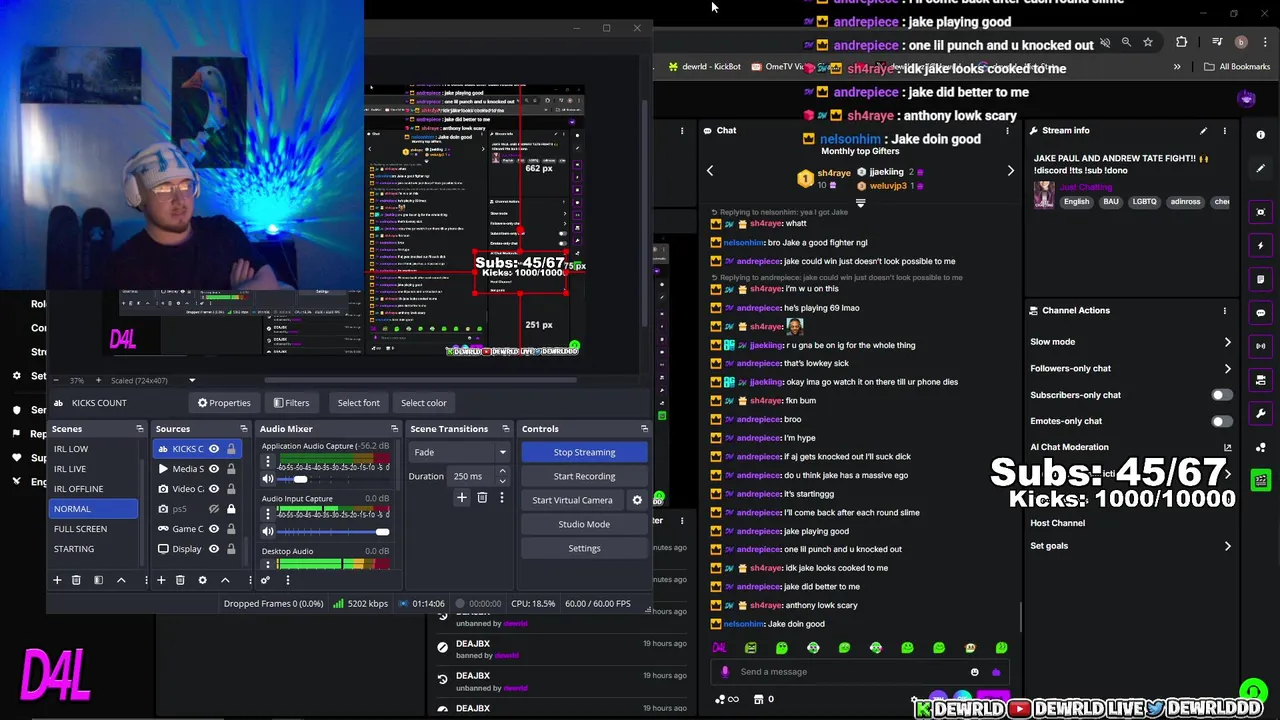The image size is (1280, 720).
Task: Add a new scene transition
Action: coord(462,497)
